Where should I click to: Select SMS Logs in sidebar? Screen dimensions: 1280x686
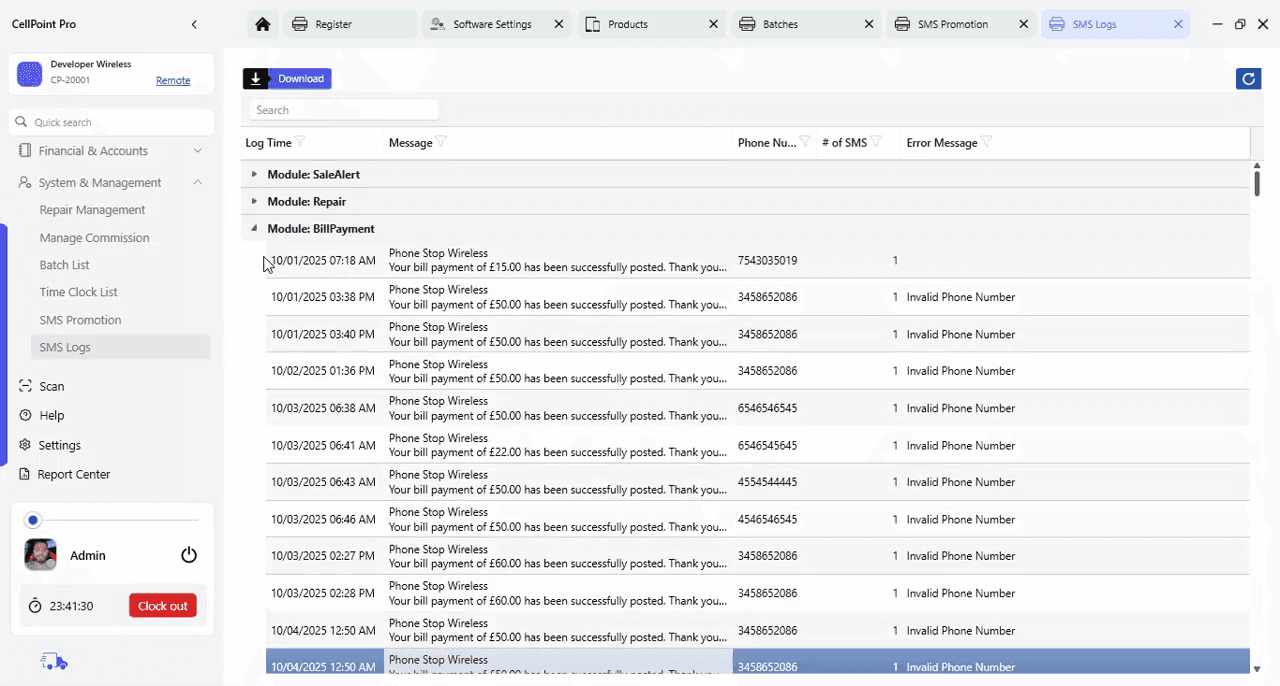(120, 347)
